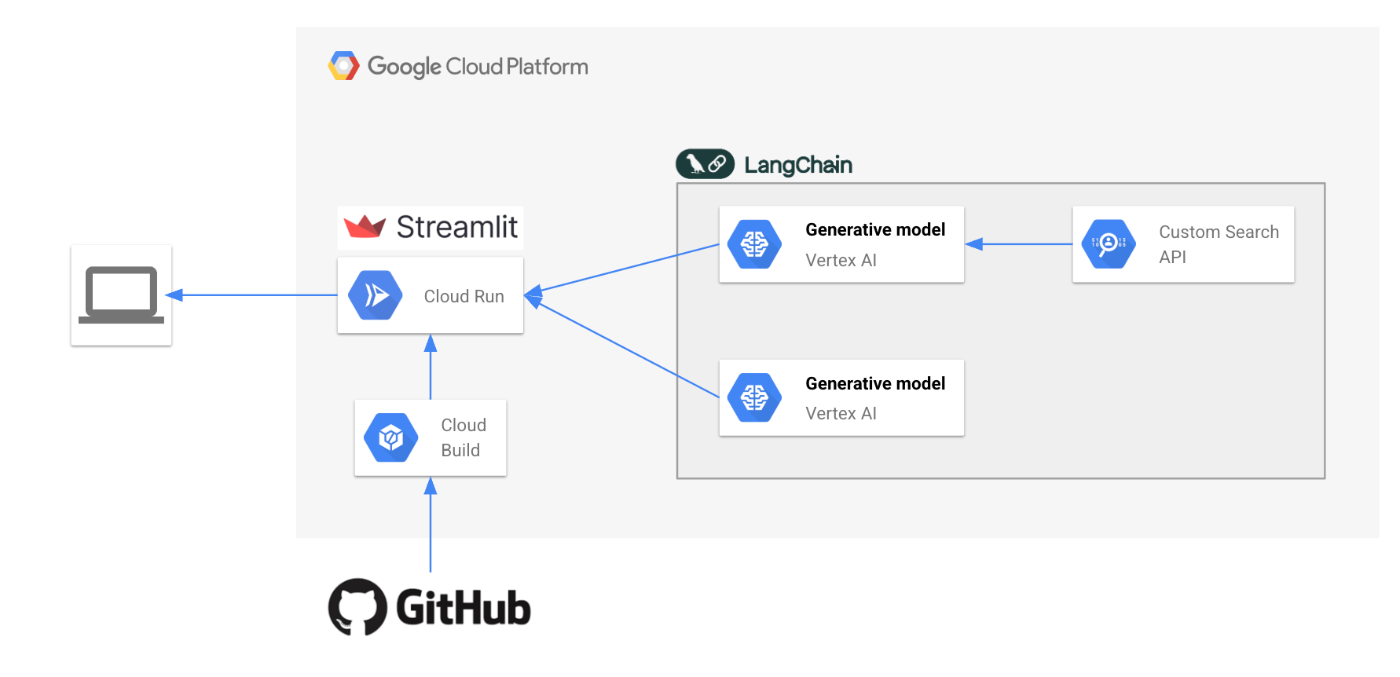The height and width of the screenshot is (677, 1400).
Task: Click the Vertex AI brain icon beside Custom Search
Action: tap(754, 244)
